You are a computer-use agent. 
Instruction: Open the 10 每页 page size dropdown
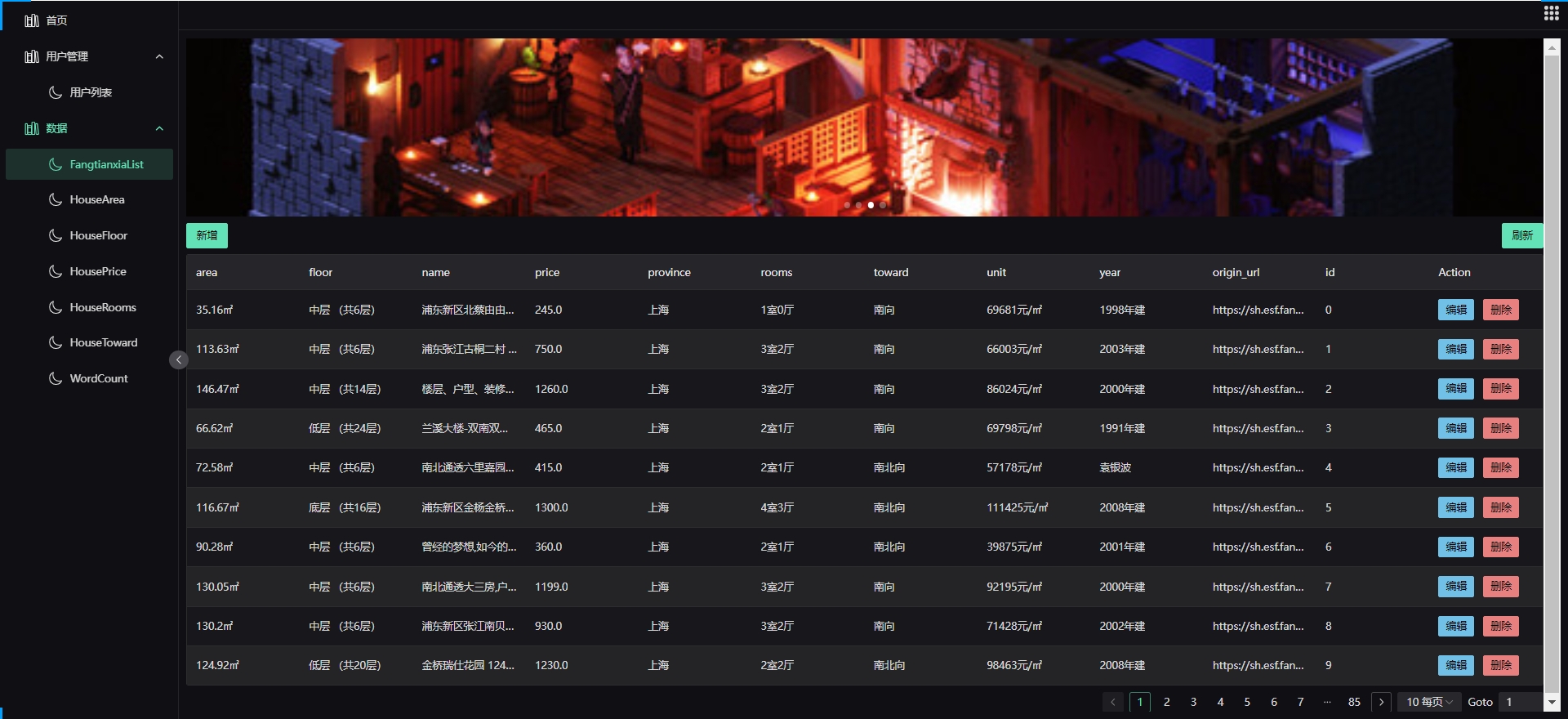(x=1429, y=702)
